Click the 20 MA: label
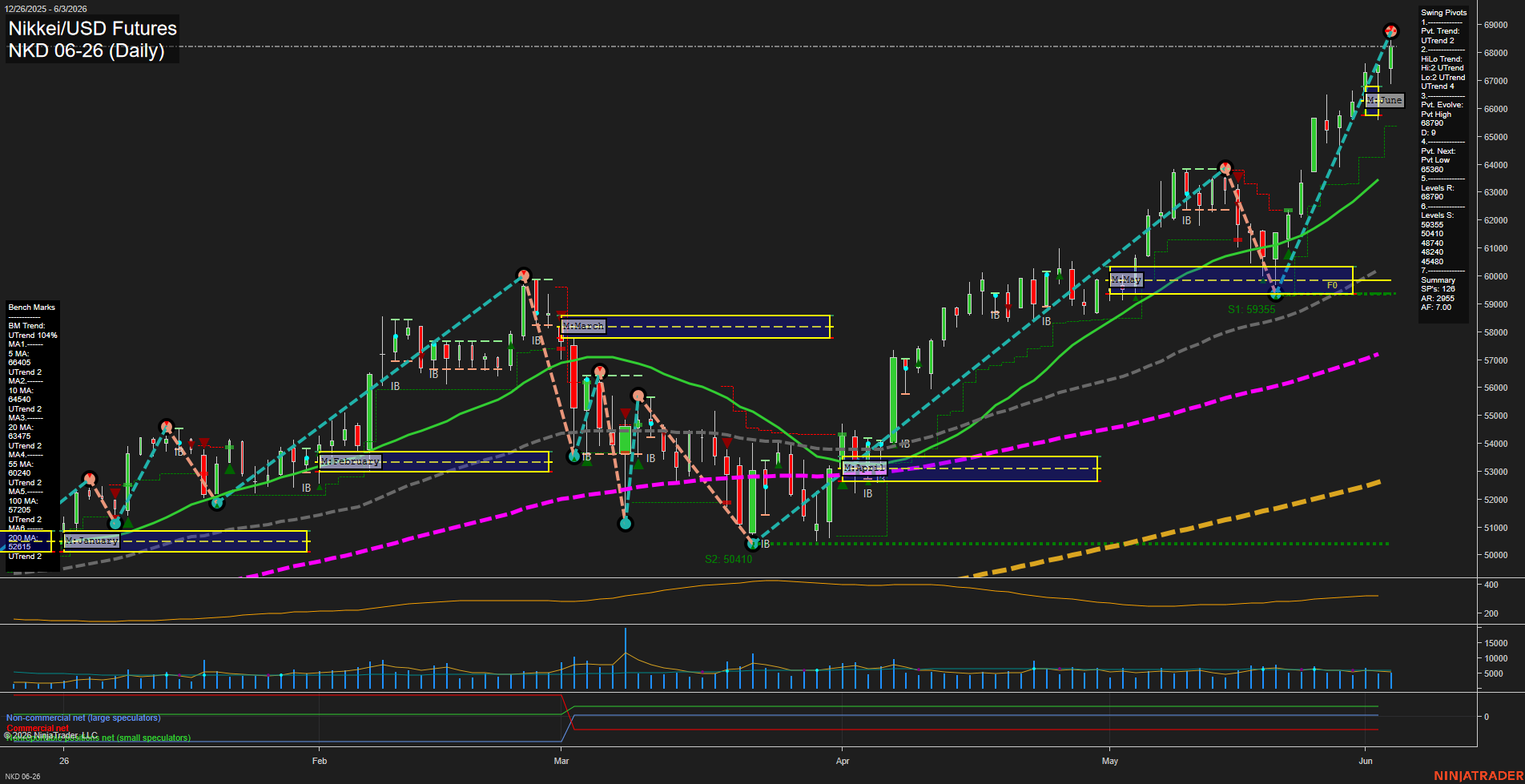This screenshot has width=1525, height=784. click(x=21, y=428)
